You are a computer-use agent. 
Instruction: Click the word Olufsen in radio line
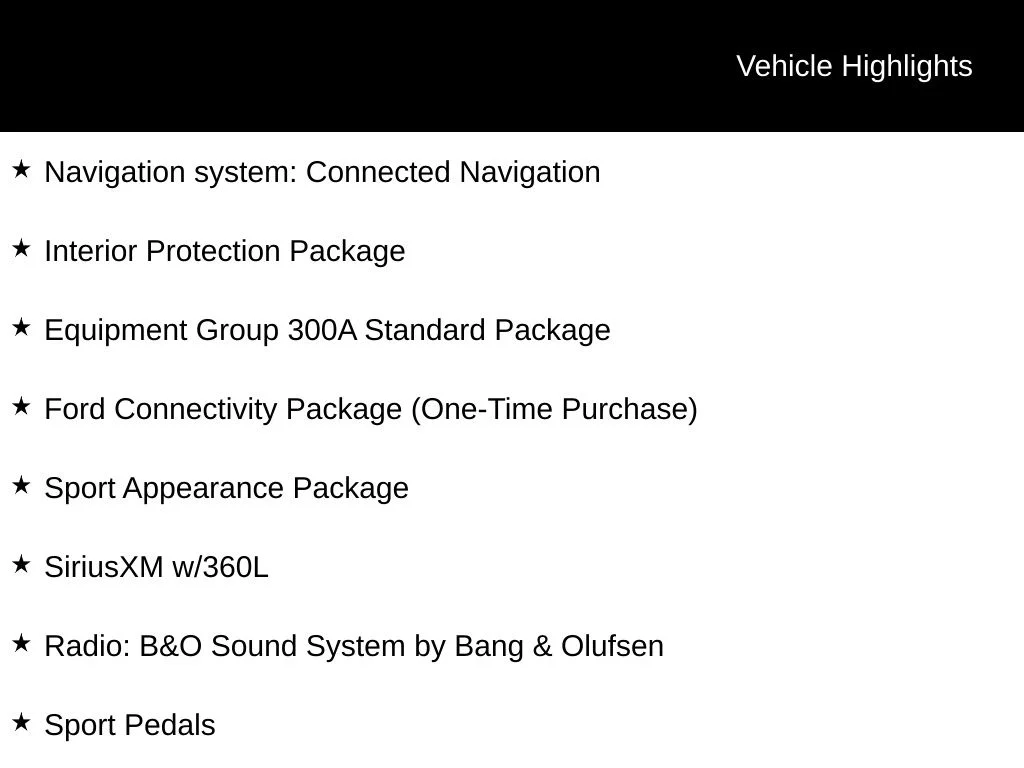pyautogui.click(x=613, y=647)
